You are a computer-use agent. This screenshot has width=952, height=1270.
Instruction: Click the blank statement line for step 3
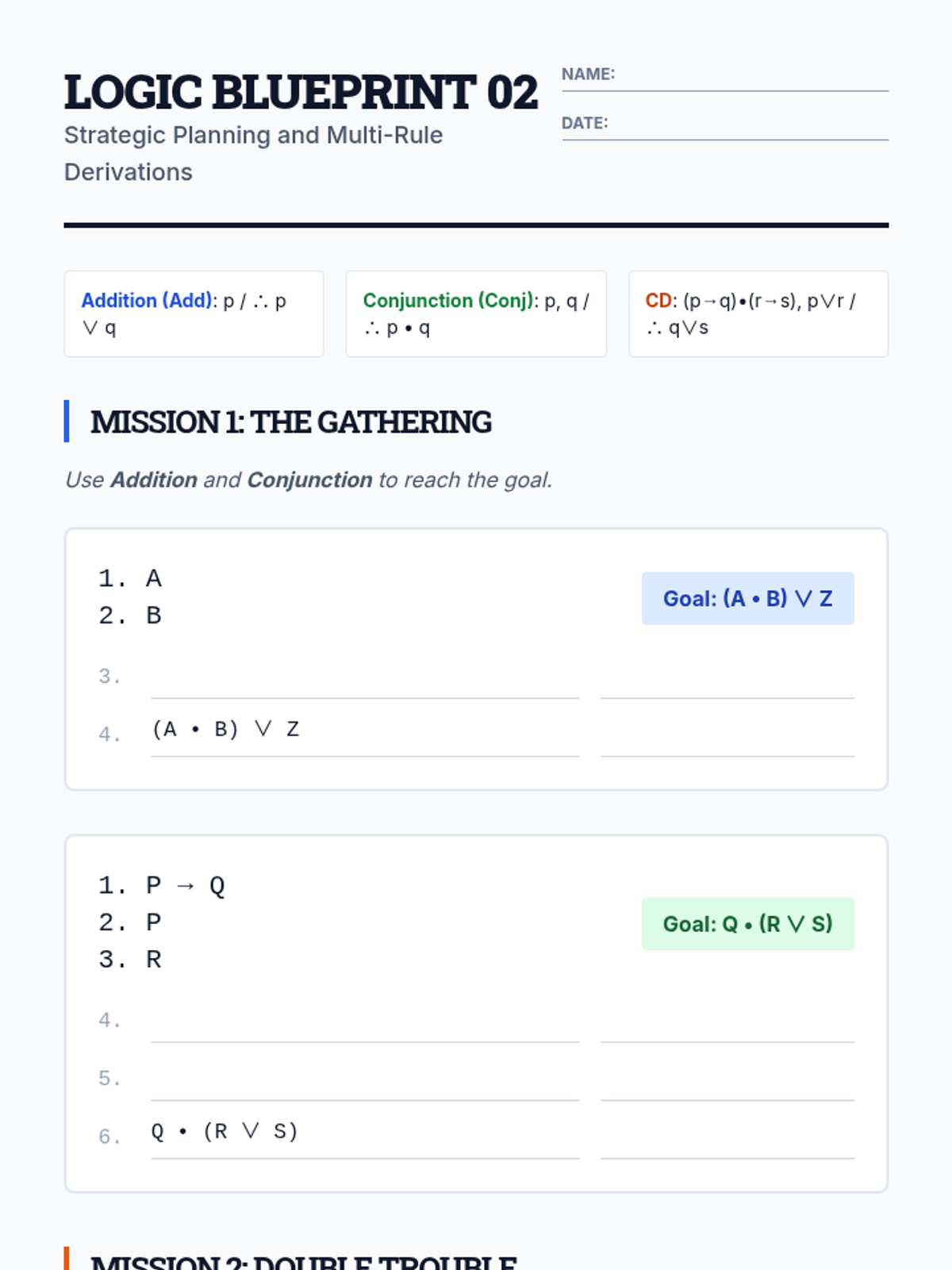click(365, 681)
